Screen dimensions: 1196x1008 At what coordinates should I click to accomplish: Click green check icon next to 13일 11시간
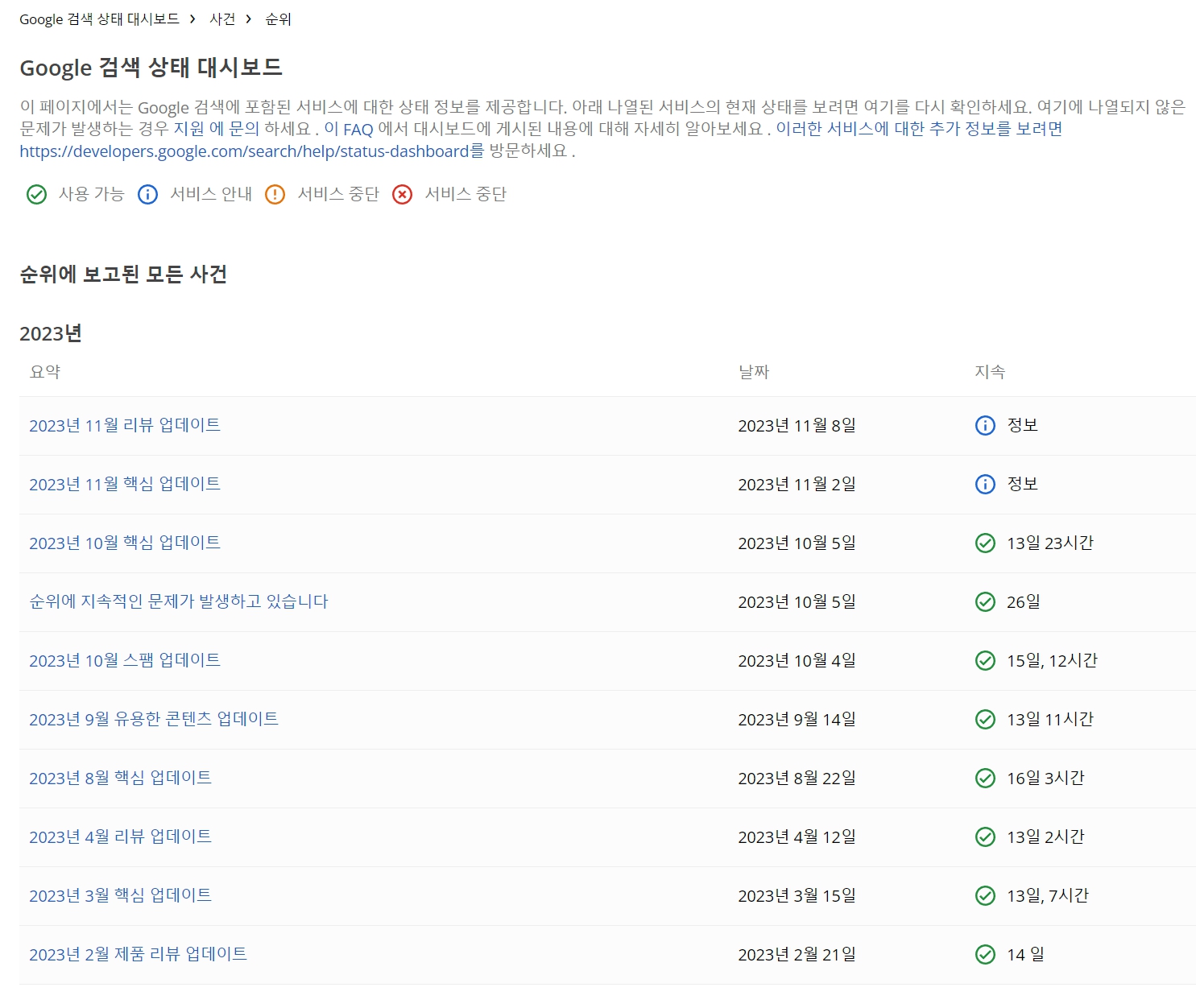(985, 720)
